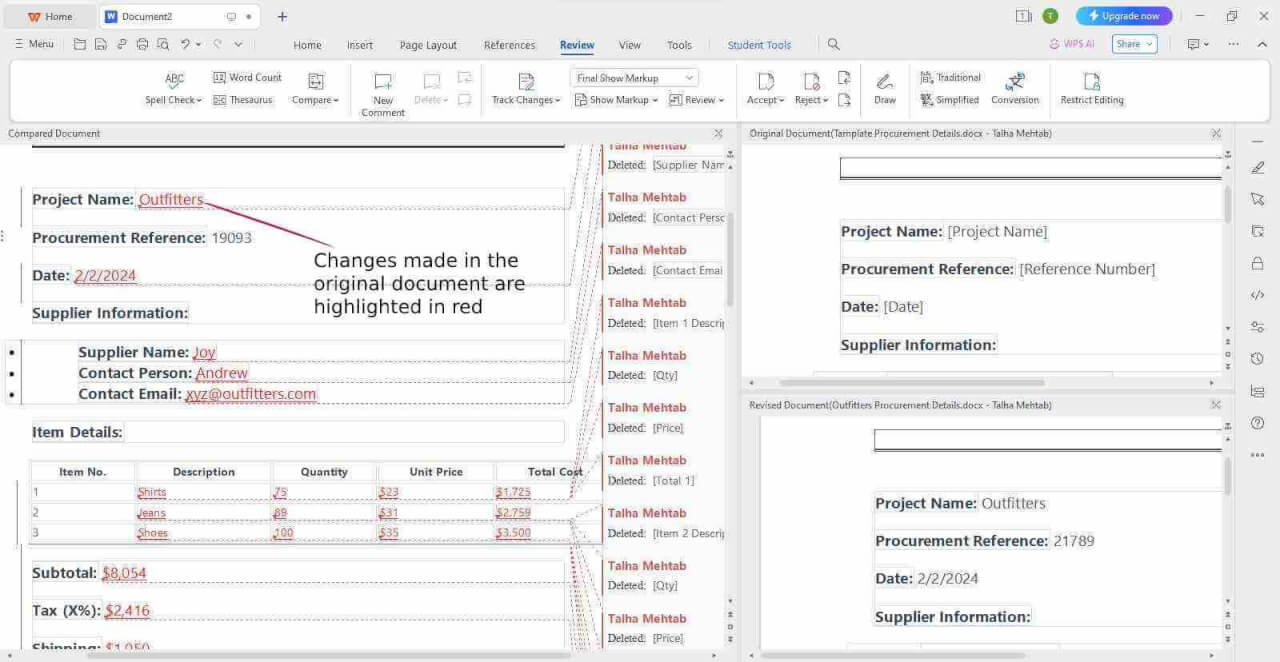Click the Simplified conversion icon

point(949,99)
